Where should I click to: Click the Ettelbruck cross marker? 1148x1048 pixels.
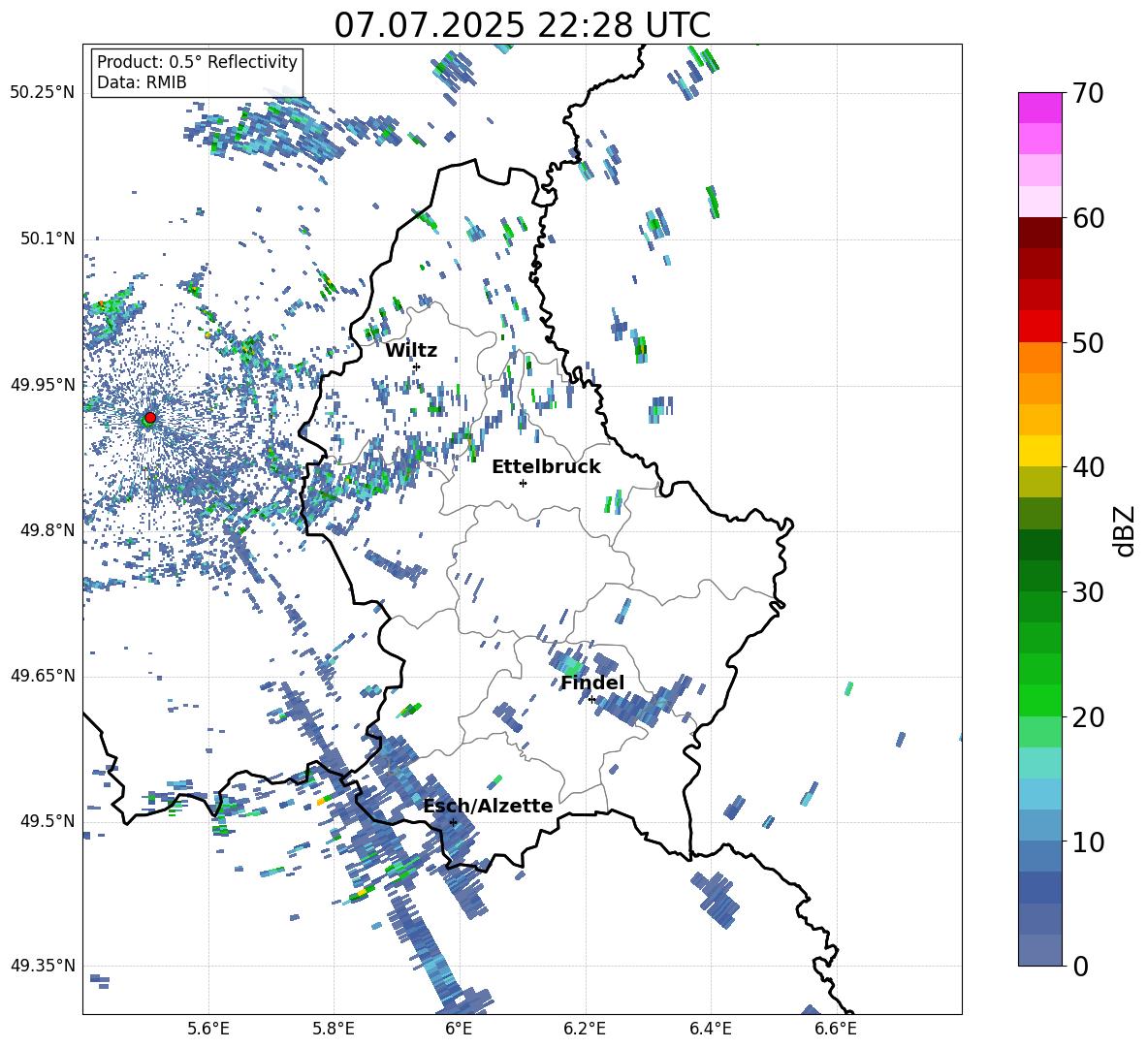click(523, 483)
